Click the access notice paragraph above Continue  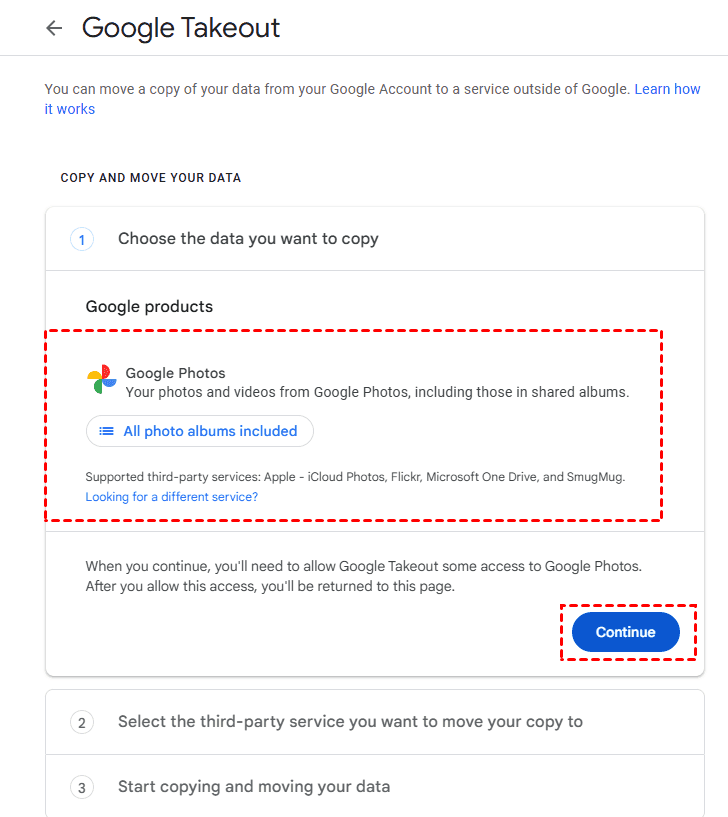[363, 576]
